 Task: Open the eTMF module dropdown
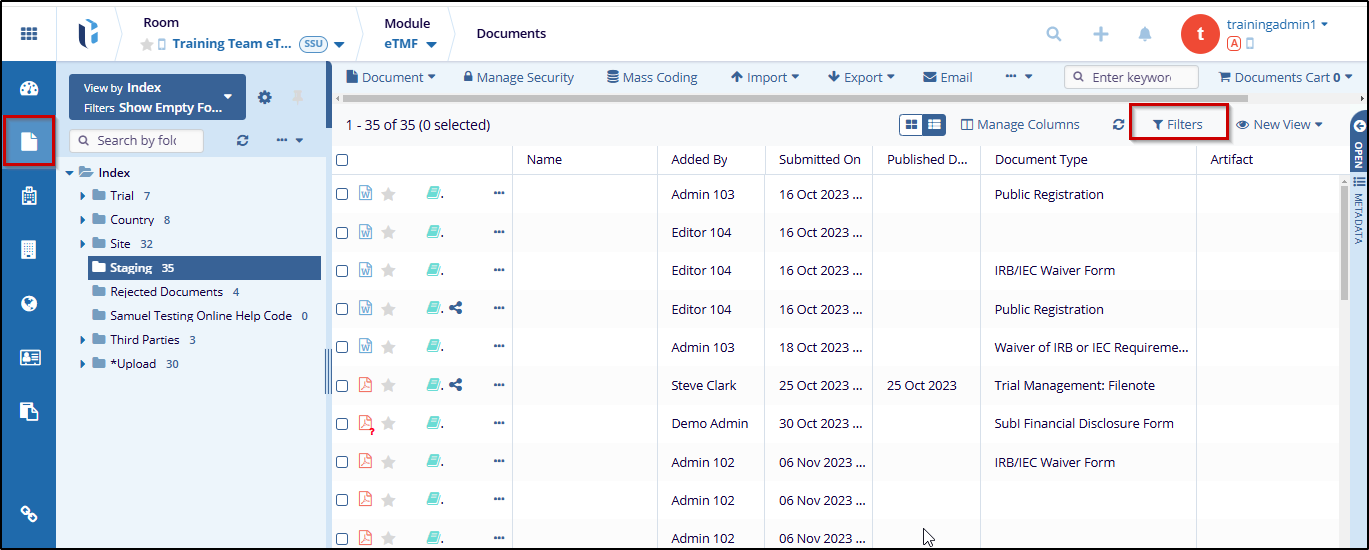tap(411, 44)
